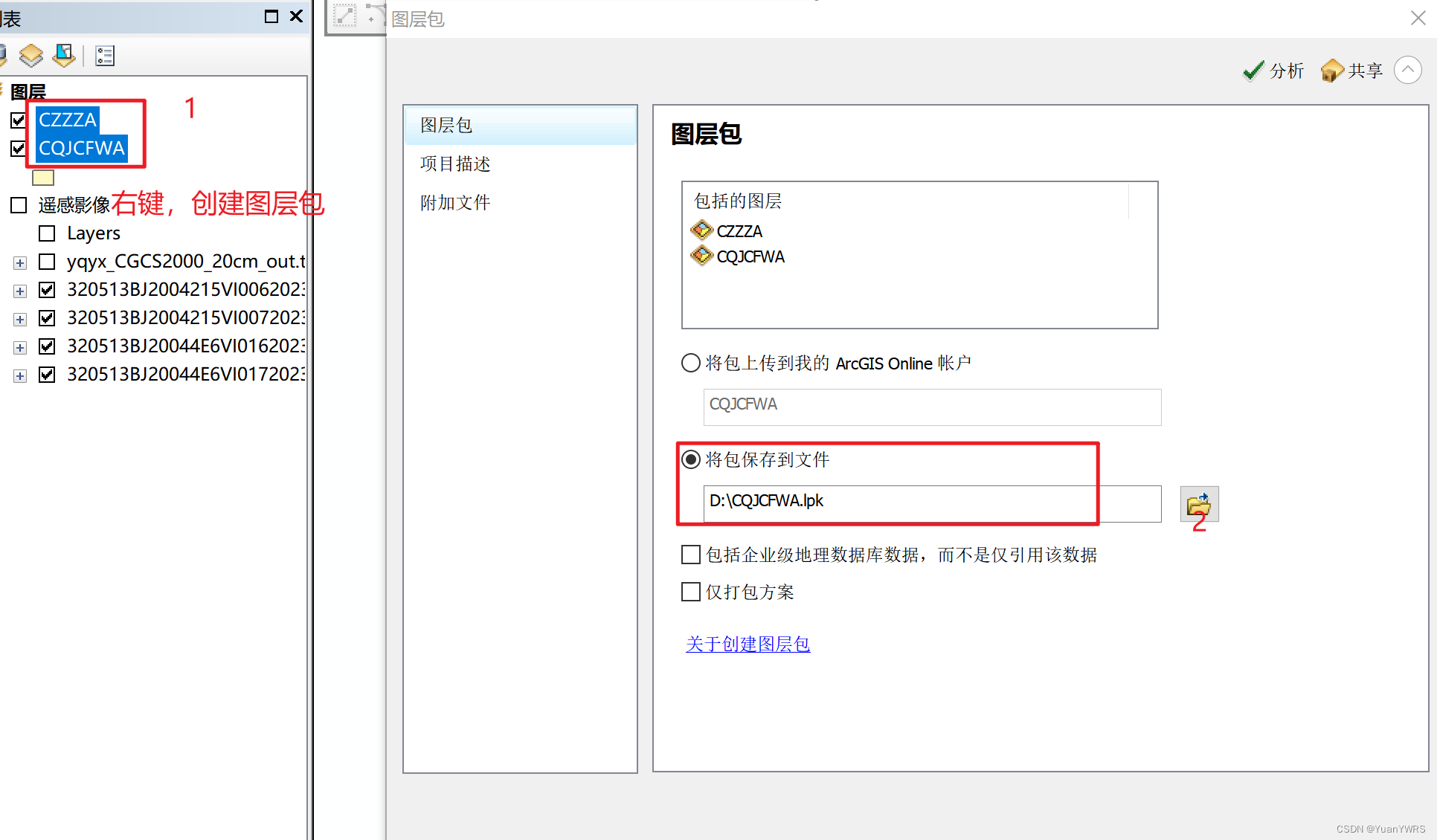The height and width of the screenshot is (840, 1437).
Task: Click the pale yellow CQJCFWA symbol swatch
Action: click(x=43, y=178)
